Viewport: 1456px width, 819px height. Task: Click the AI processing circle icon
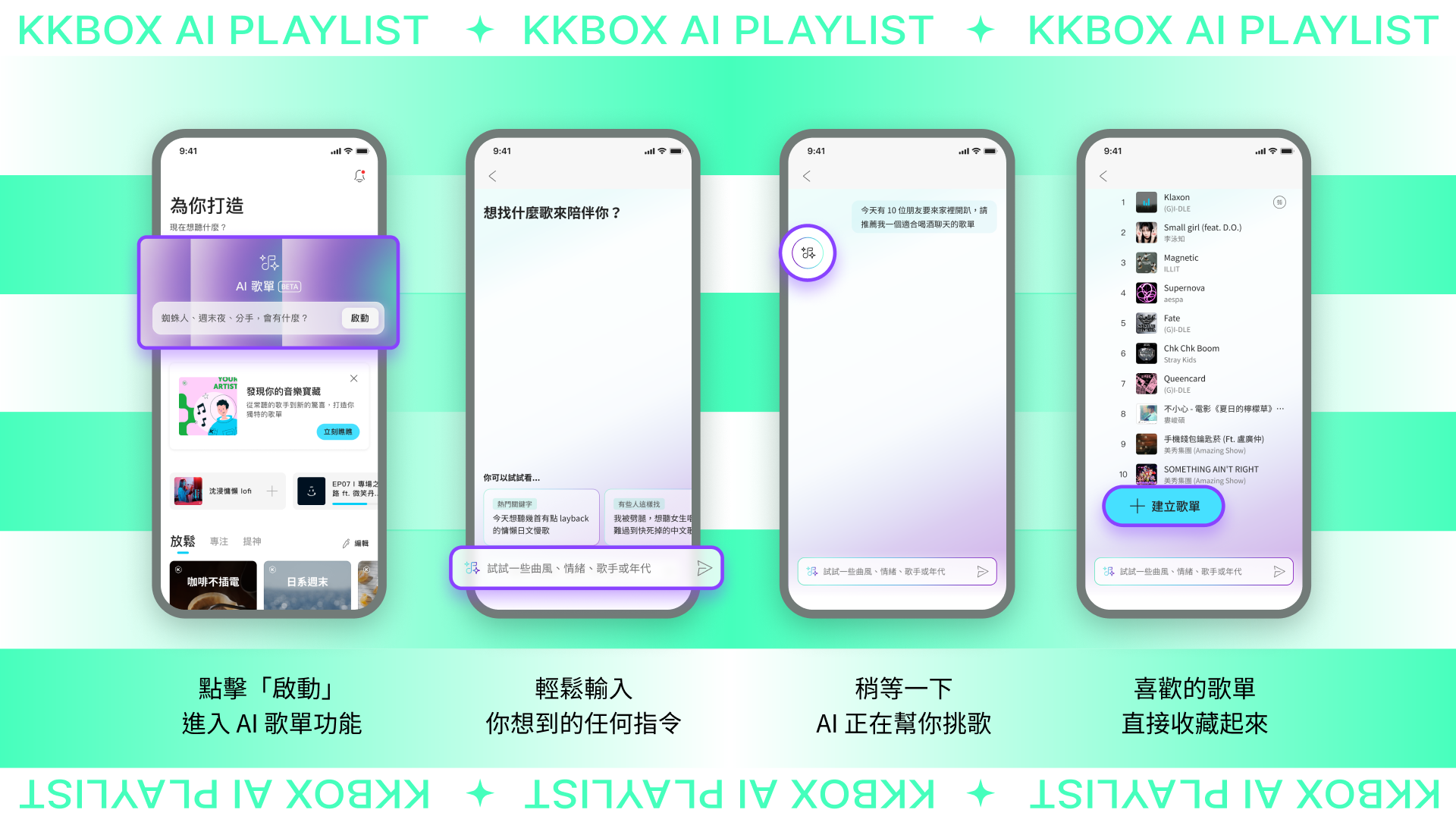click(x=809, y=252)
